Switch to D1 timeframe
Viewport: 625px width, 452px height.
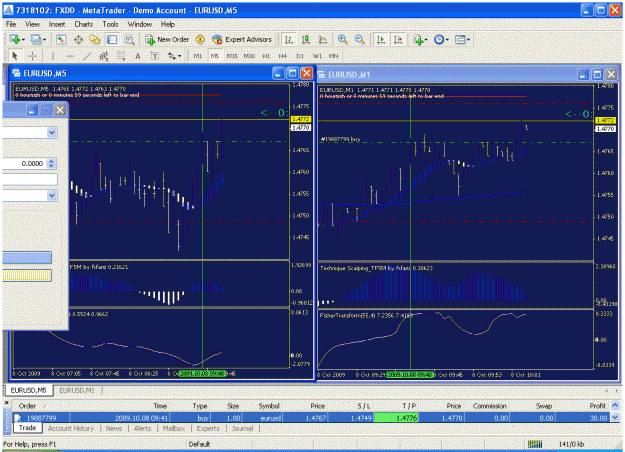pyautogui.click(x=300, y=56)
